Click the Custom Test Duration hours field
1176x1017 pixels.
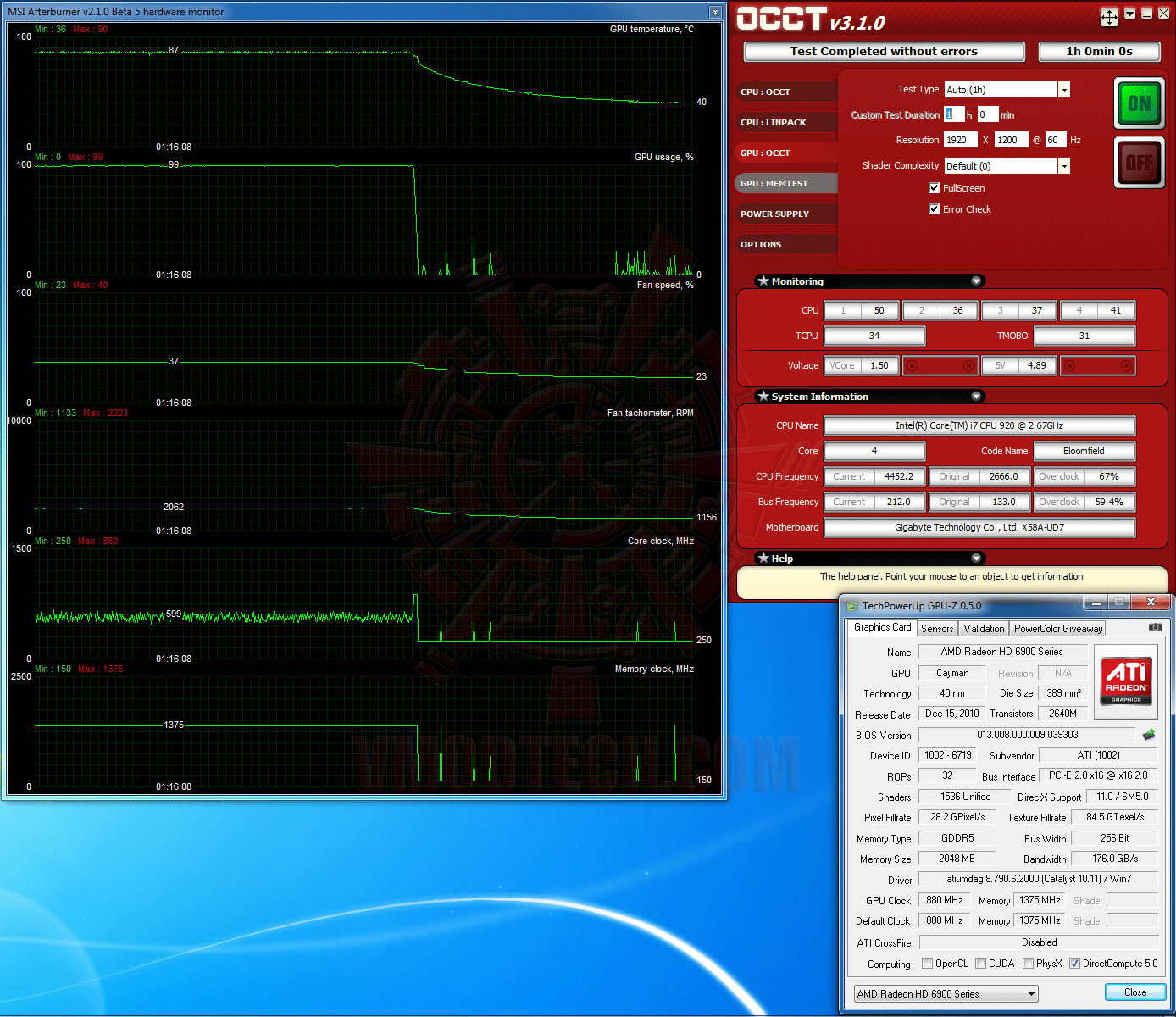click(x=953, y=114)
